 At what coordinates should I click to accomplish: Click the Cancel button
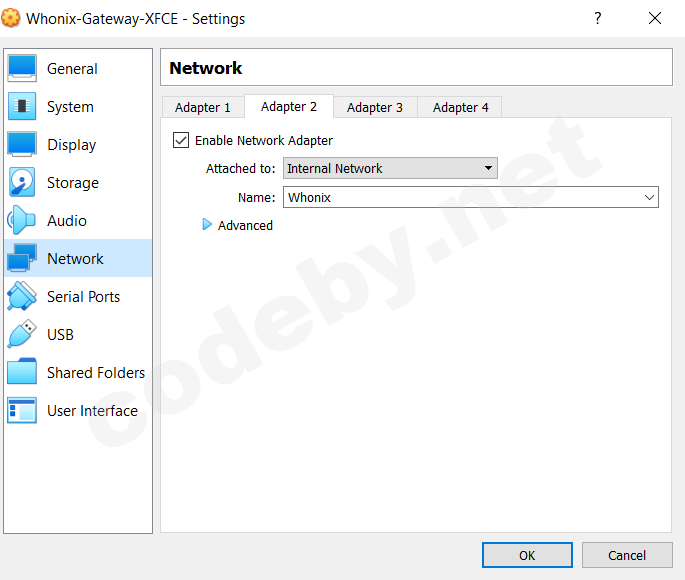(x=627, y=555)
